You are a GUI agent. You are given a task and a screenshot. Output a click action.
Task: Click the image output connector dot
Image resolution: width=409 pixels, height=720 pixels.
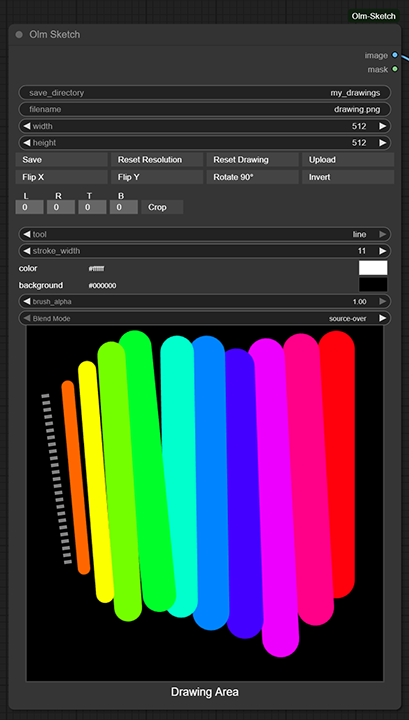[395, 55]
